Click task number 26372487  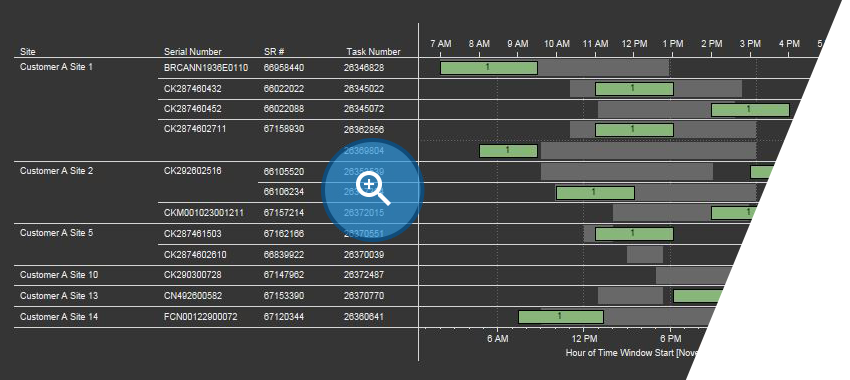[x=364, y=275]
